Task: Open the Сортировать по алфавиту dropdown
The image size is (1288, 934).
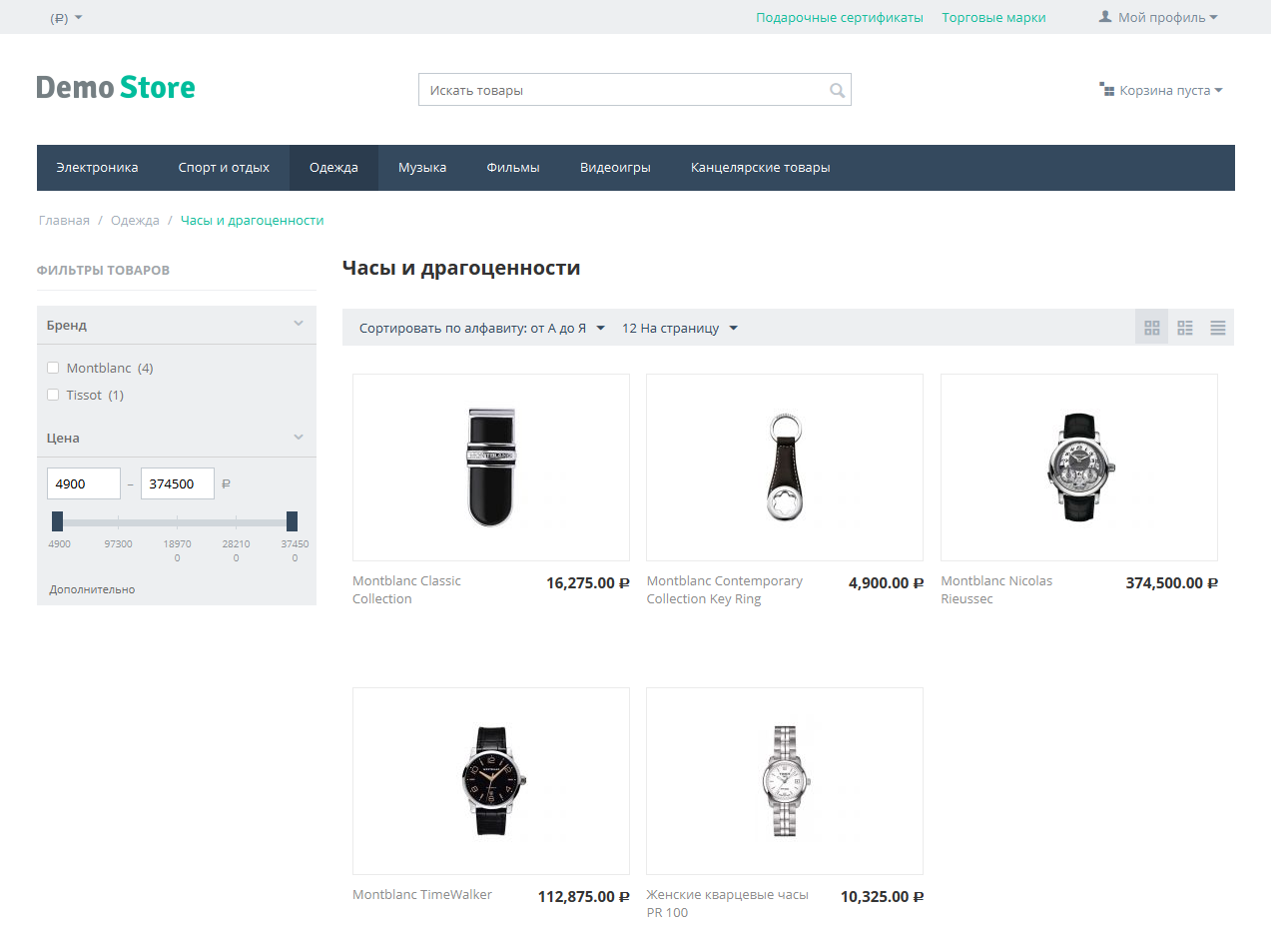Action: pyautogui.click(x=482, y=328)
